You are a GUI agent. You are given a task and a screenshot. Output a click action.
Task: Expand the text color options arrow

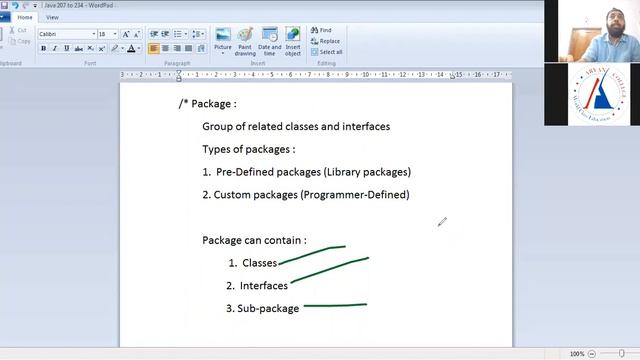coord(139,48)
